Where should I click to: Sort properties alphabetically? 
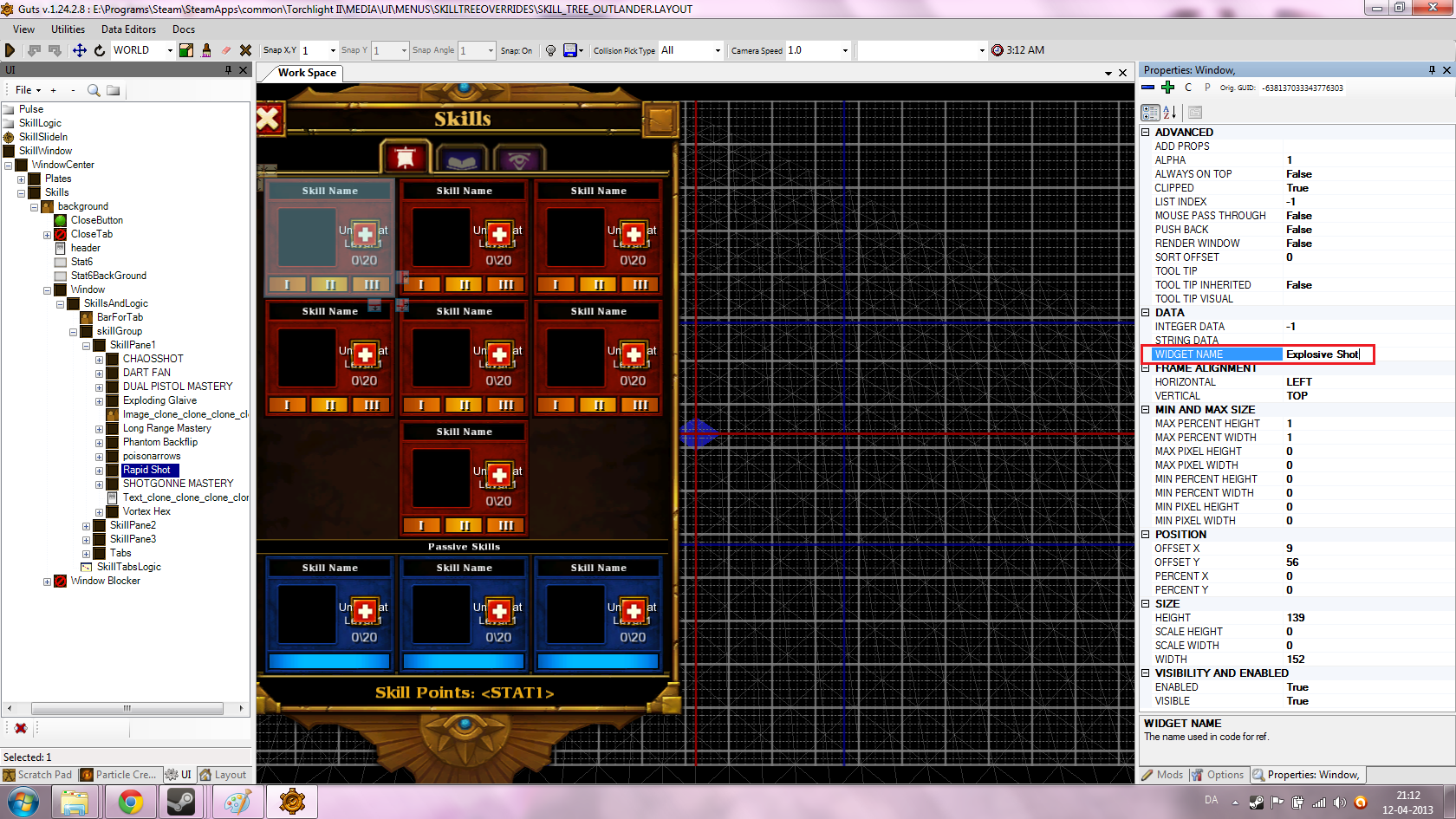pyautogui.click(x=1170, y=113)
